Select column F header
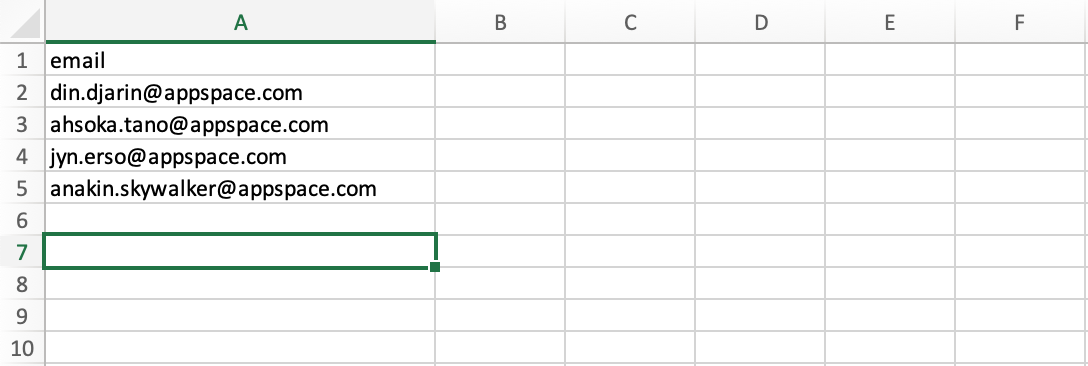This screenshot has height=366, width=1088. (1020, 22)
